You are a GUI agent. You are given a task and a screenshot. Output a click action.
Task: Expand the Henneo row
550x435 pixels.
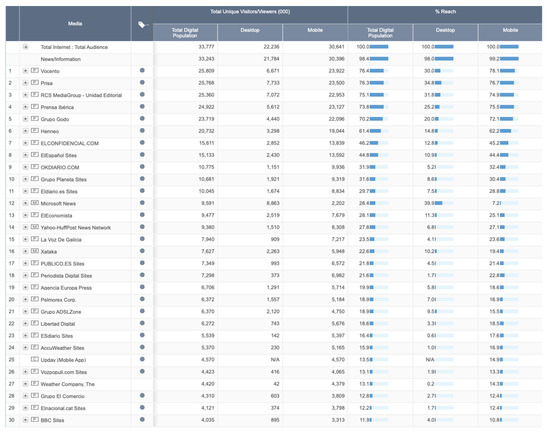tap(25, 131)
